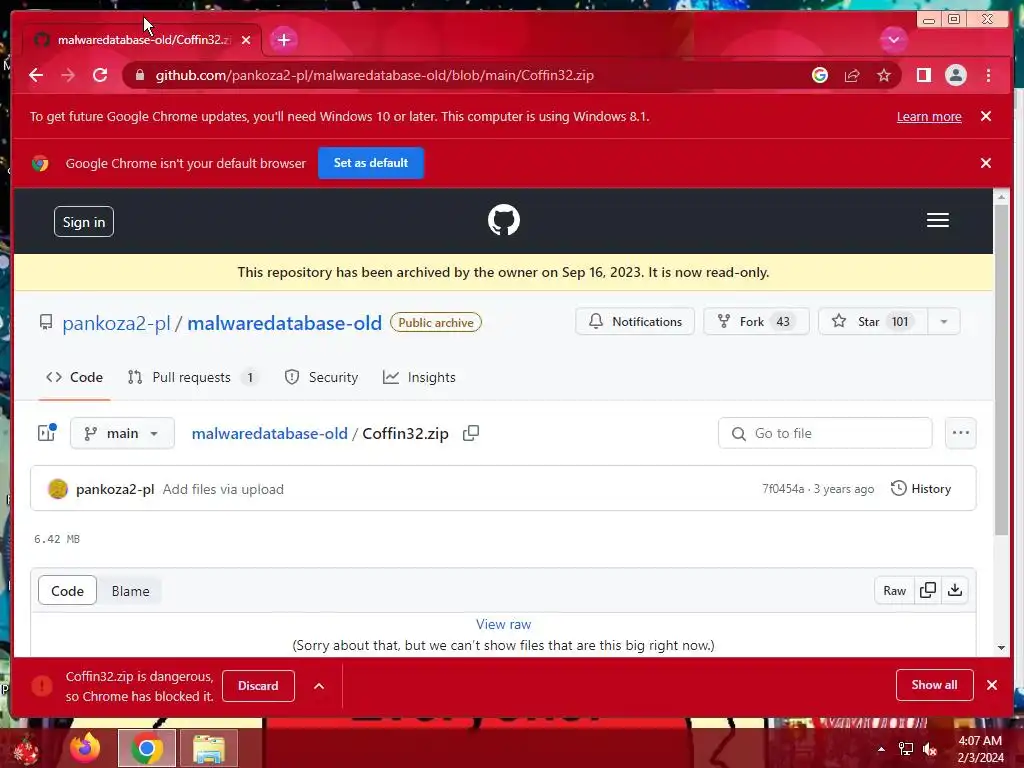Screen dimensions: 1024x768
Task: Open the Chrome profile avatar
Action: [955, 75]
